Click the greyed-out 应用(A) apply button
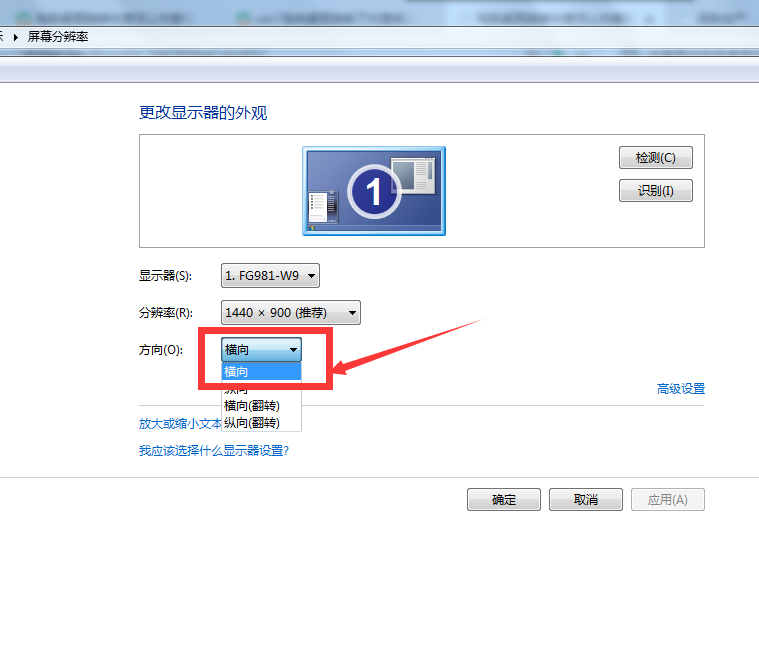The height and width of the screenshot is (646, 759). pyautogui.click(x=667, y=500)
